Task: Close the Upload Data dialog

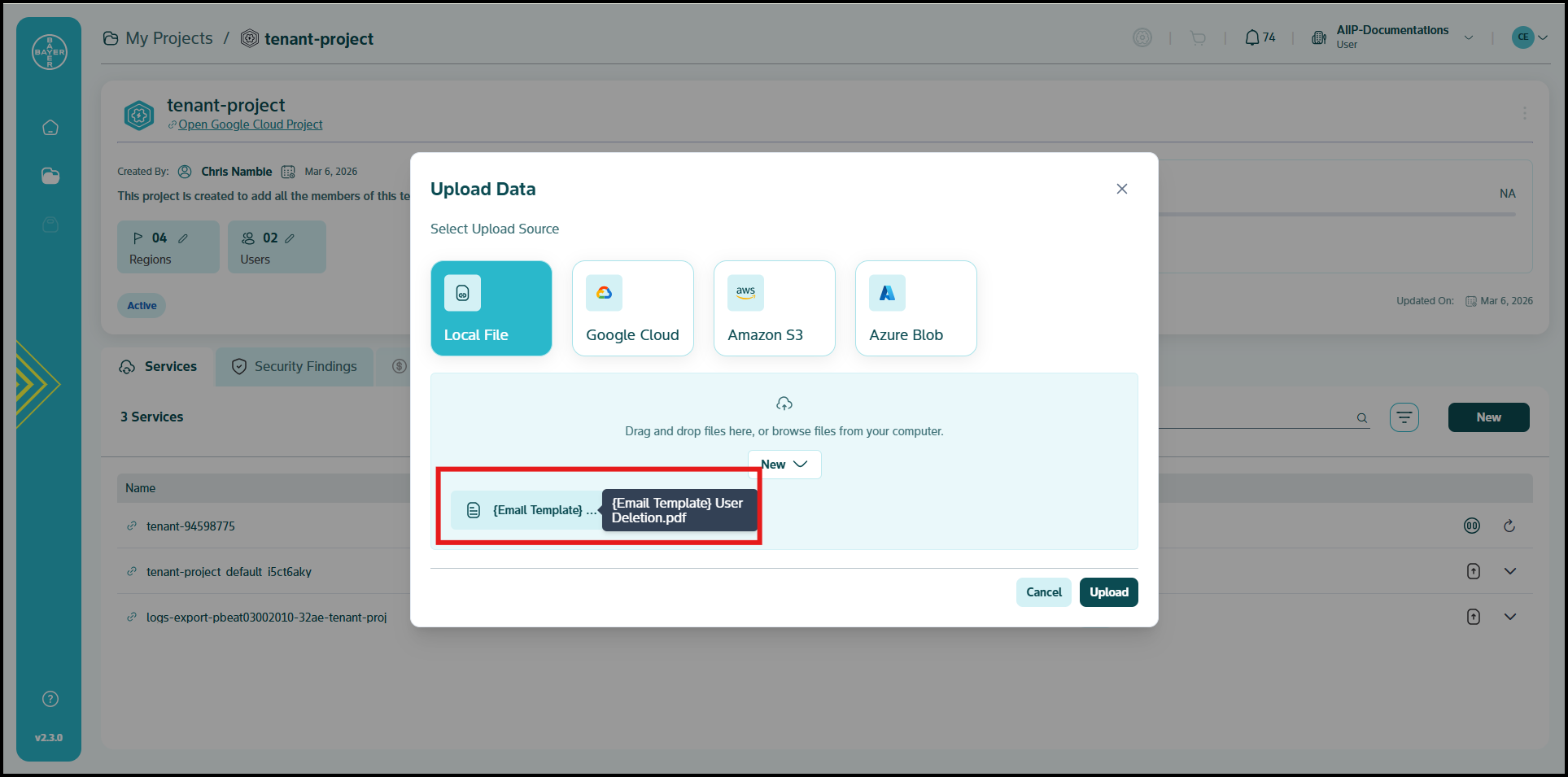Action: 1121,189
